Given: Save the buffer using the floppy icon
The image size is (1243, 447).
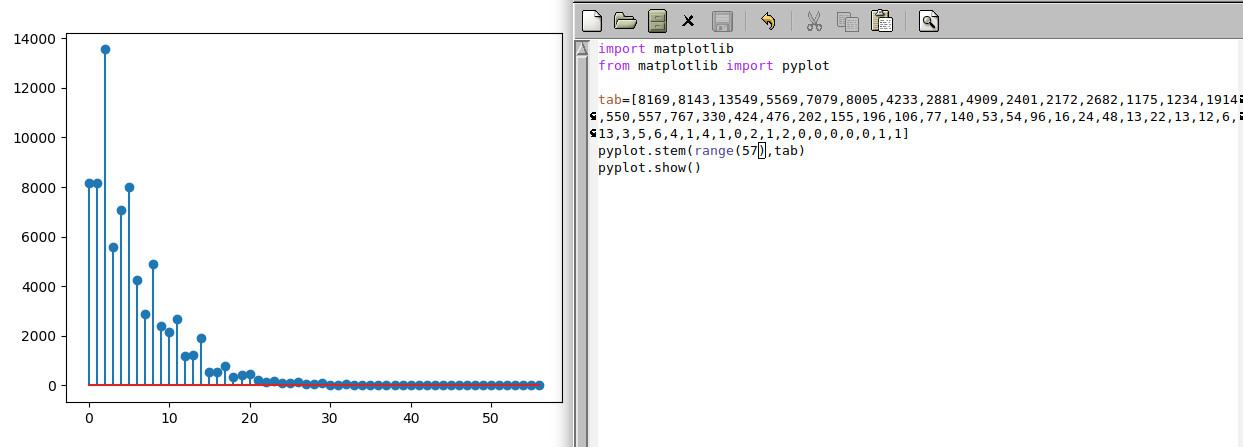Looking at the screenshot, I should 722,20.
